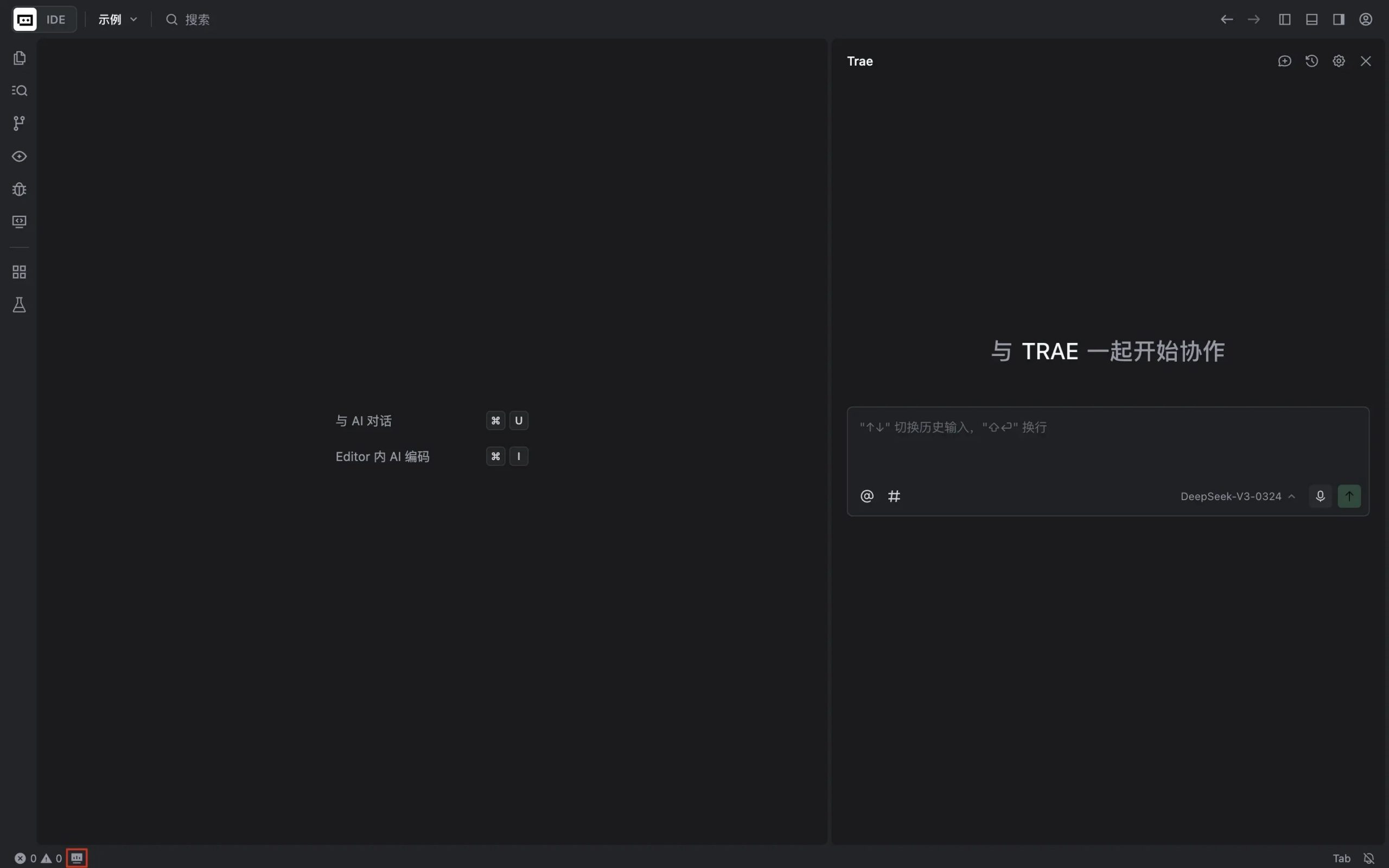Open the Testing flask view
Image resolution: width=1389 pixels, height=868 pixels.
20,305
